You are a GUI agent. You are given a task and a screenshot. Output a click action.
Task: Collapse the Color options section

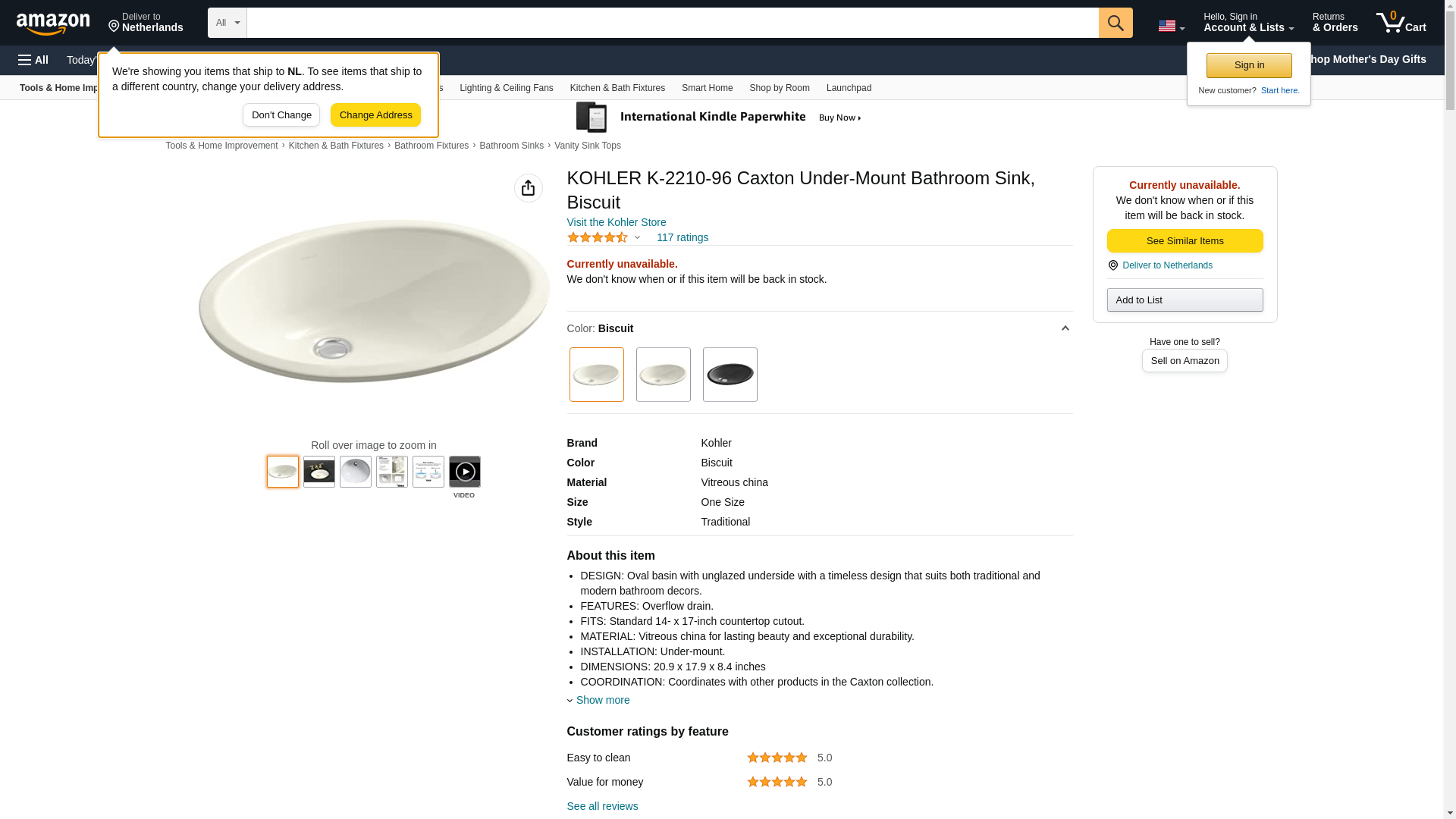point(1065,328)
